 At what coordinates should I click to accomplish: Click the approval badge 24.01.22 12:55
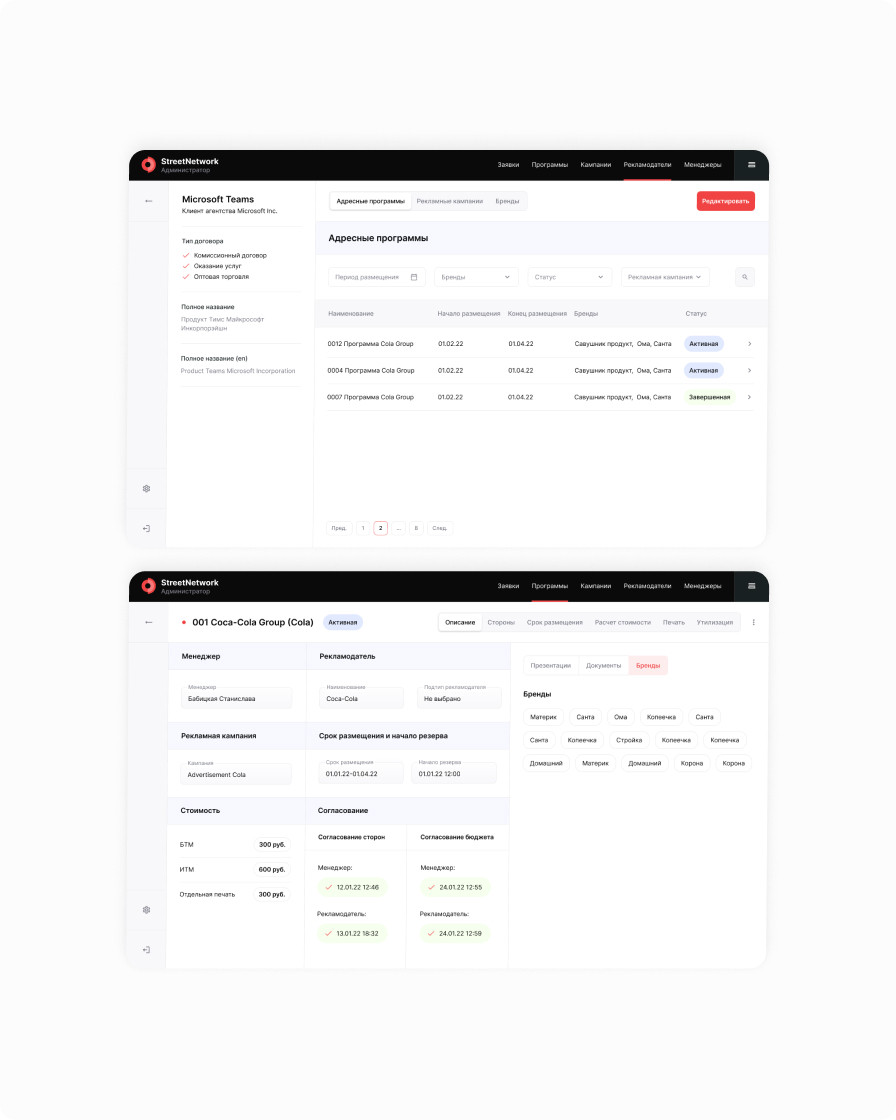click(x=454, y=888)
